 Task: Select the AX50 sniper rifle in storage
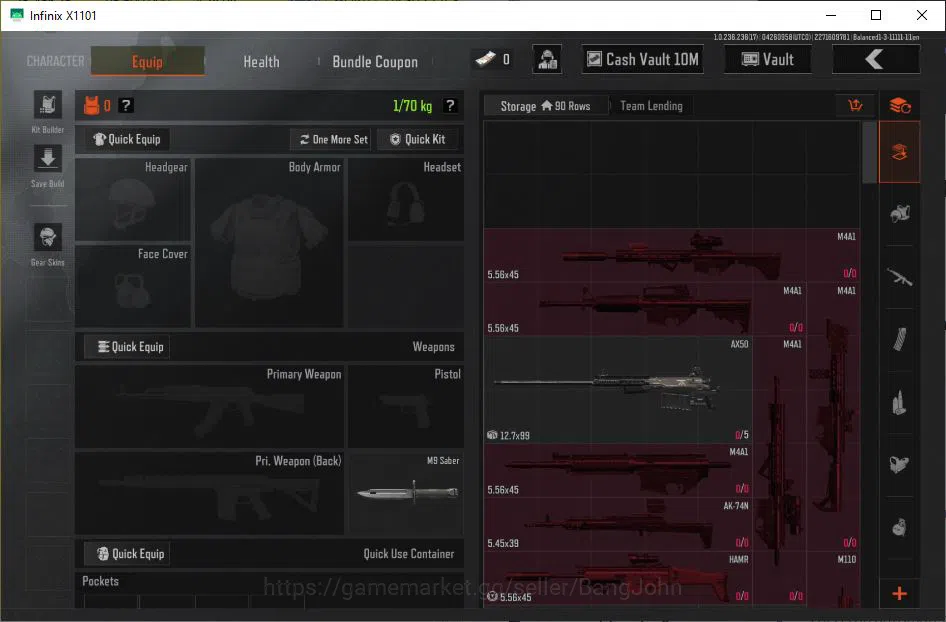point(618,390)
